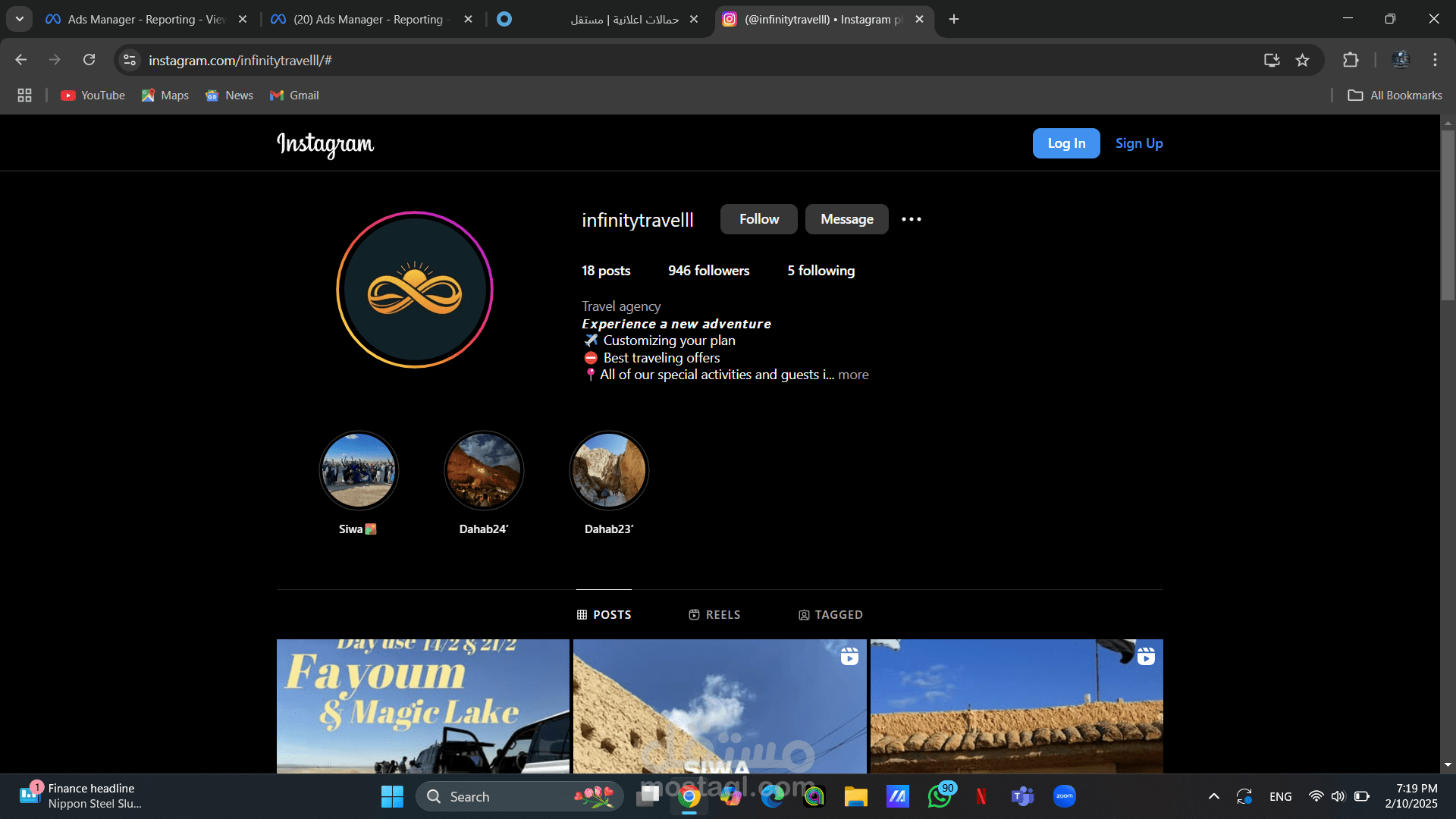This screenshot has width=1456, height=819.
Task: Switch to the REELS tab
Action: (714, 614)
